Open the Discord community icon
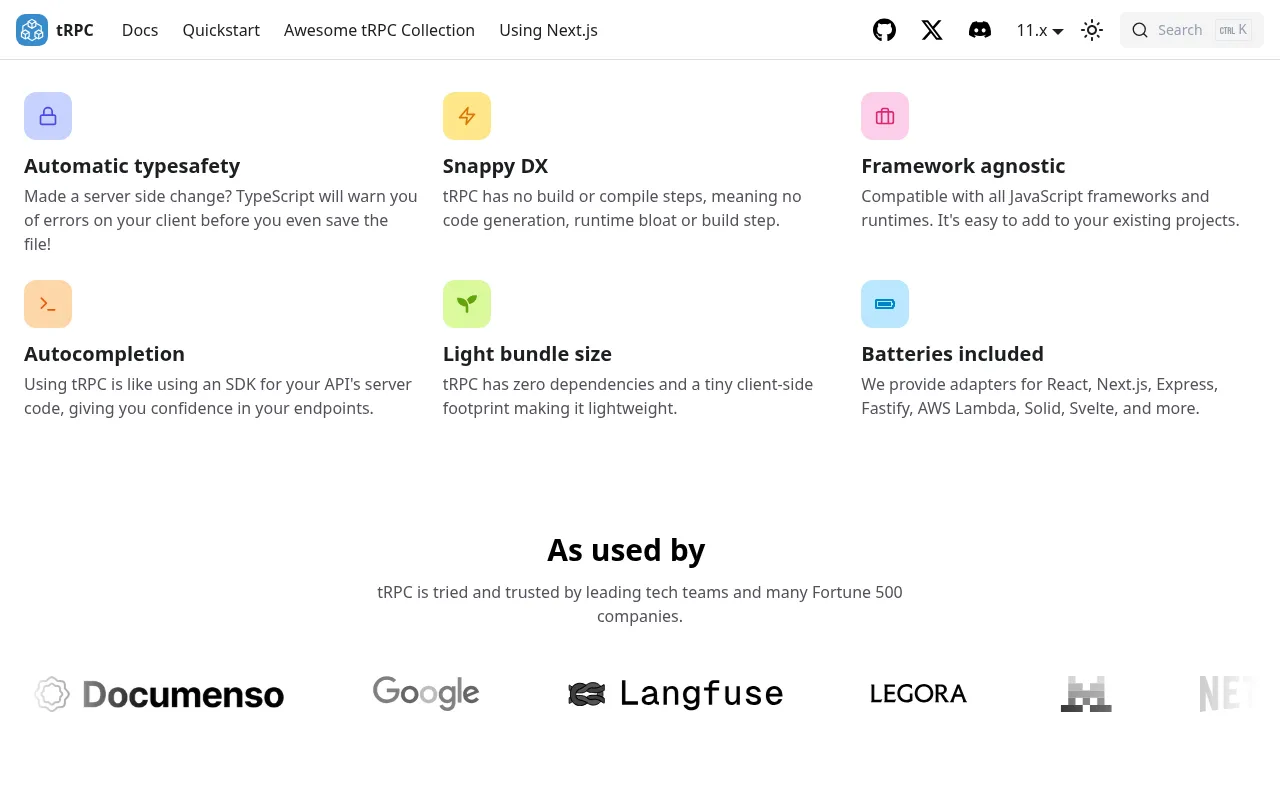Screen dimensions: 1280x800 [x=980, y=30]
